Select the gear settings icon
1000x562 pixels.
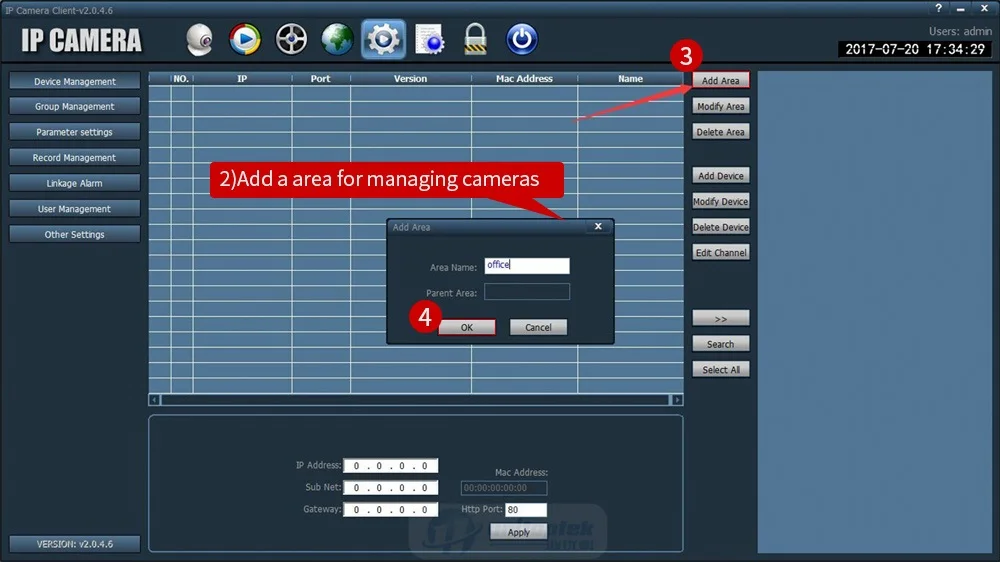coord(383,39)
